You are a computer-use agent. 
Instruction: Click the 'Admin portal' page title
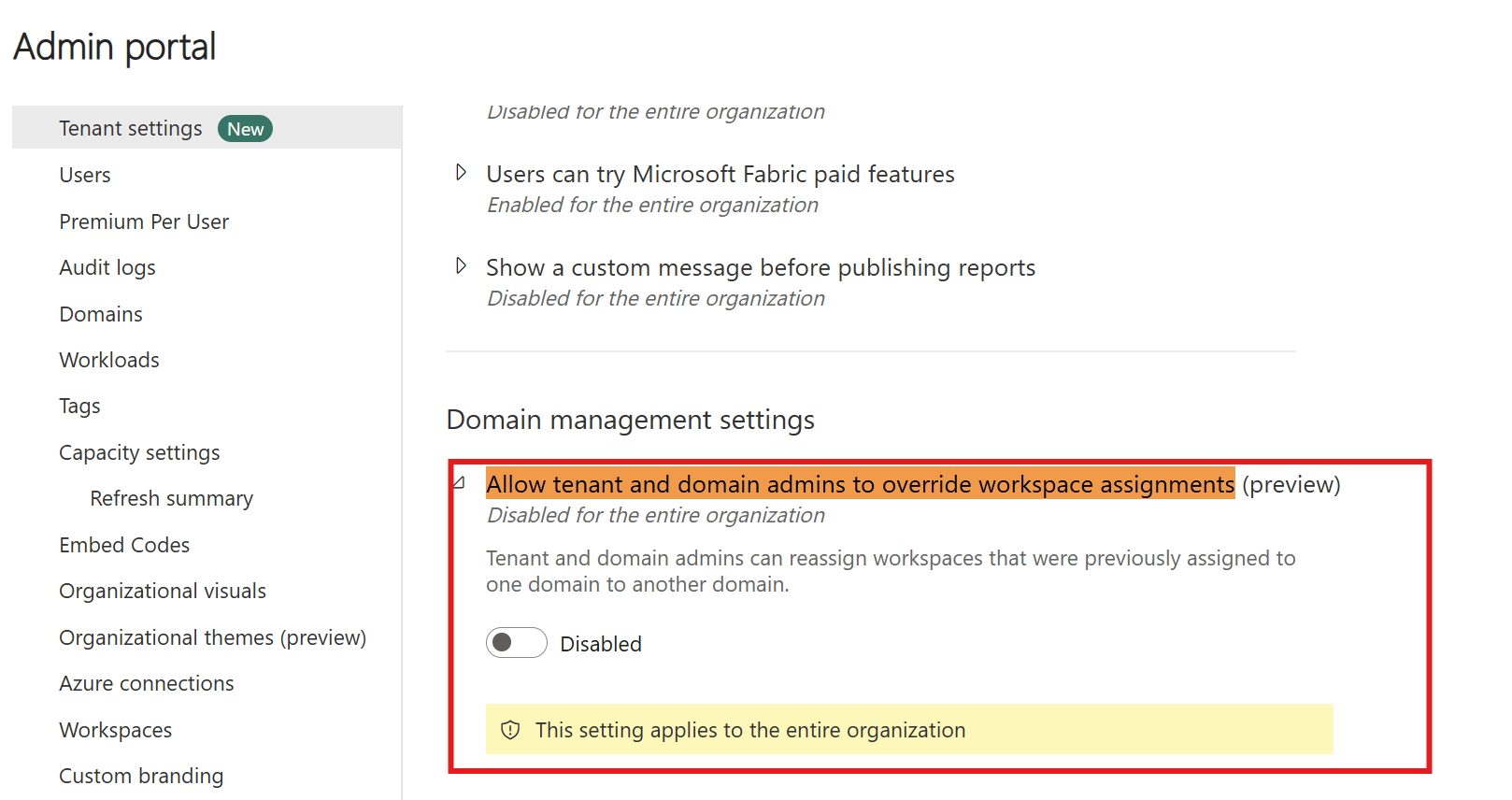[115, 47]
